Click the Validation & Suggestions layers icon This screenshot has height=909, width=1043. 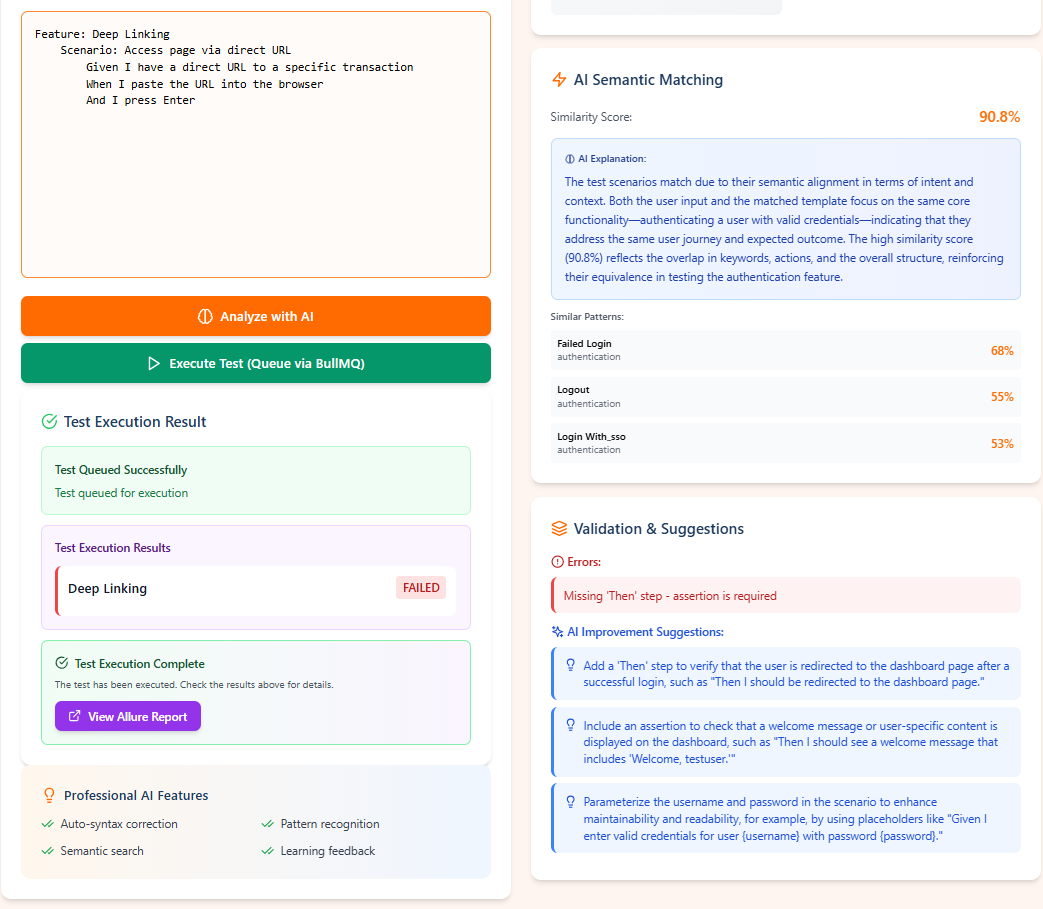click(559, 528)
